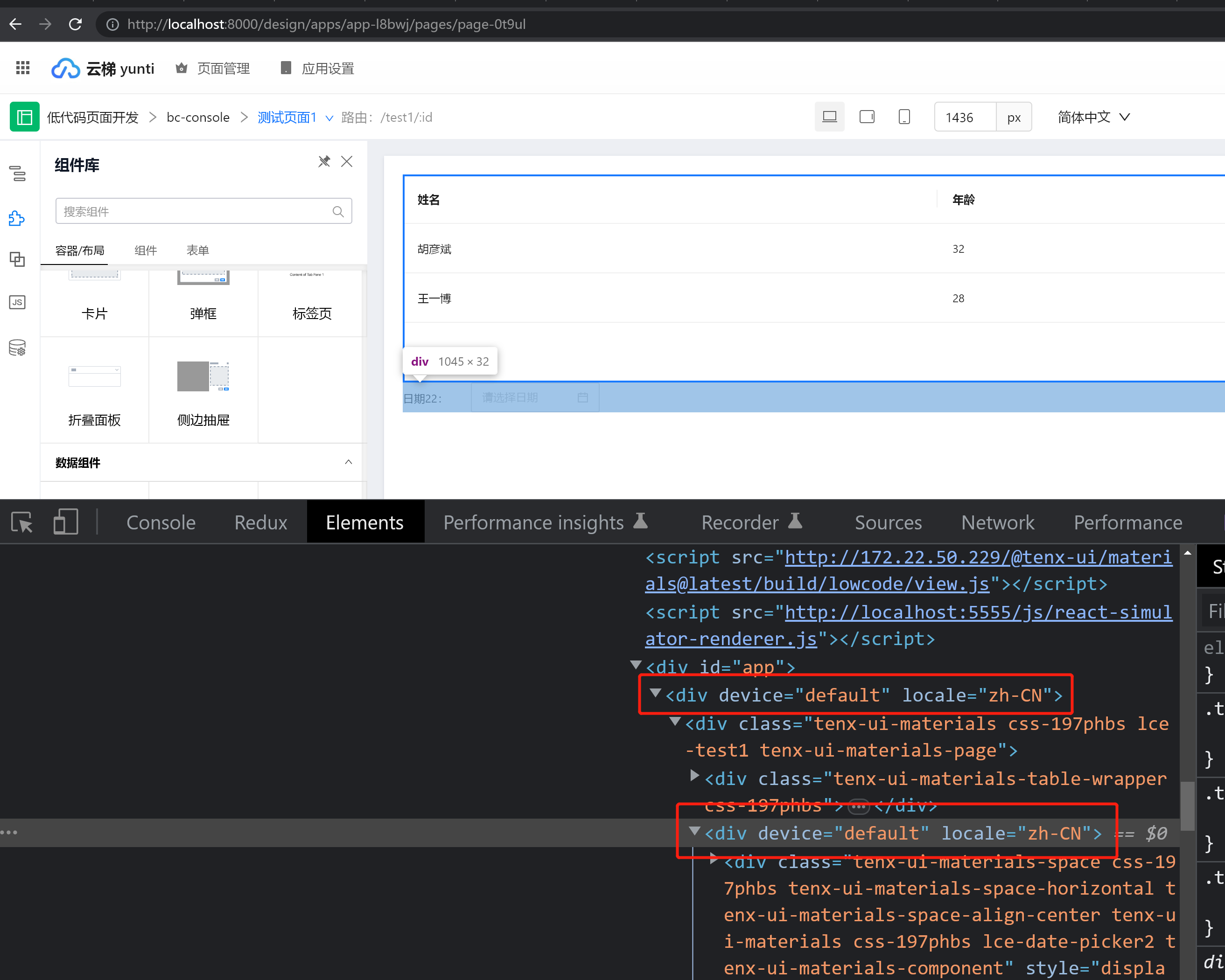
Task: Select the 标签页 tabs component
Action: [x=312, y=304]
